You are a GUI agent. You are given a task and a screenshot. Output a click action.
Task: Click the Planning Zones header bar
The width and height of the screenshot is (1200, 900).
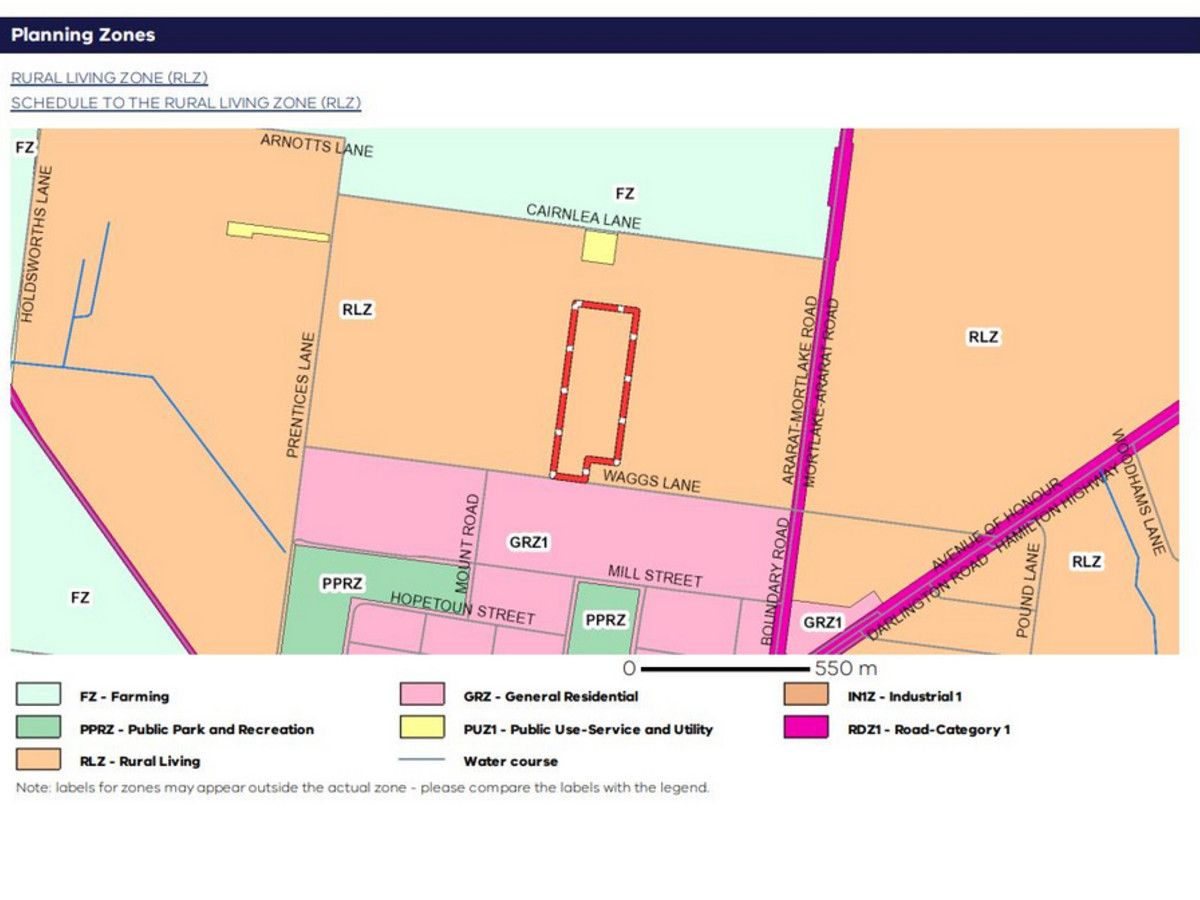click(600, 35)
